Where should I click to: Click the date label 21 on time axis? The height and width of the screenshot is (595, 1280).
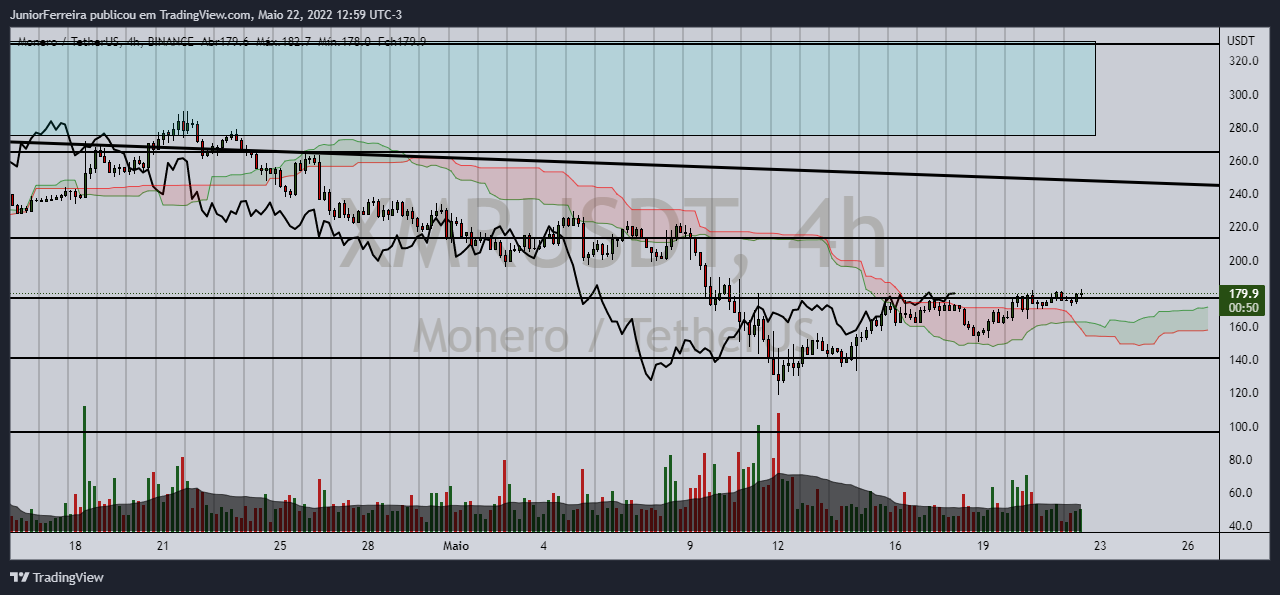[165, 546]
